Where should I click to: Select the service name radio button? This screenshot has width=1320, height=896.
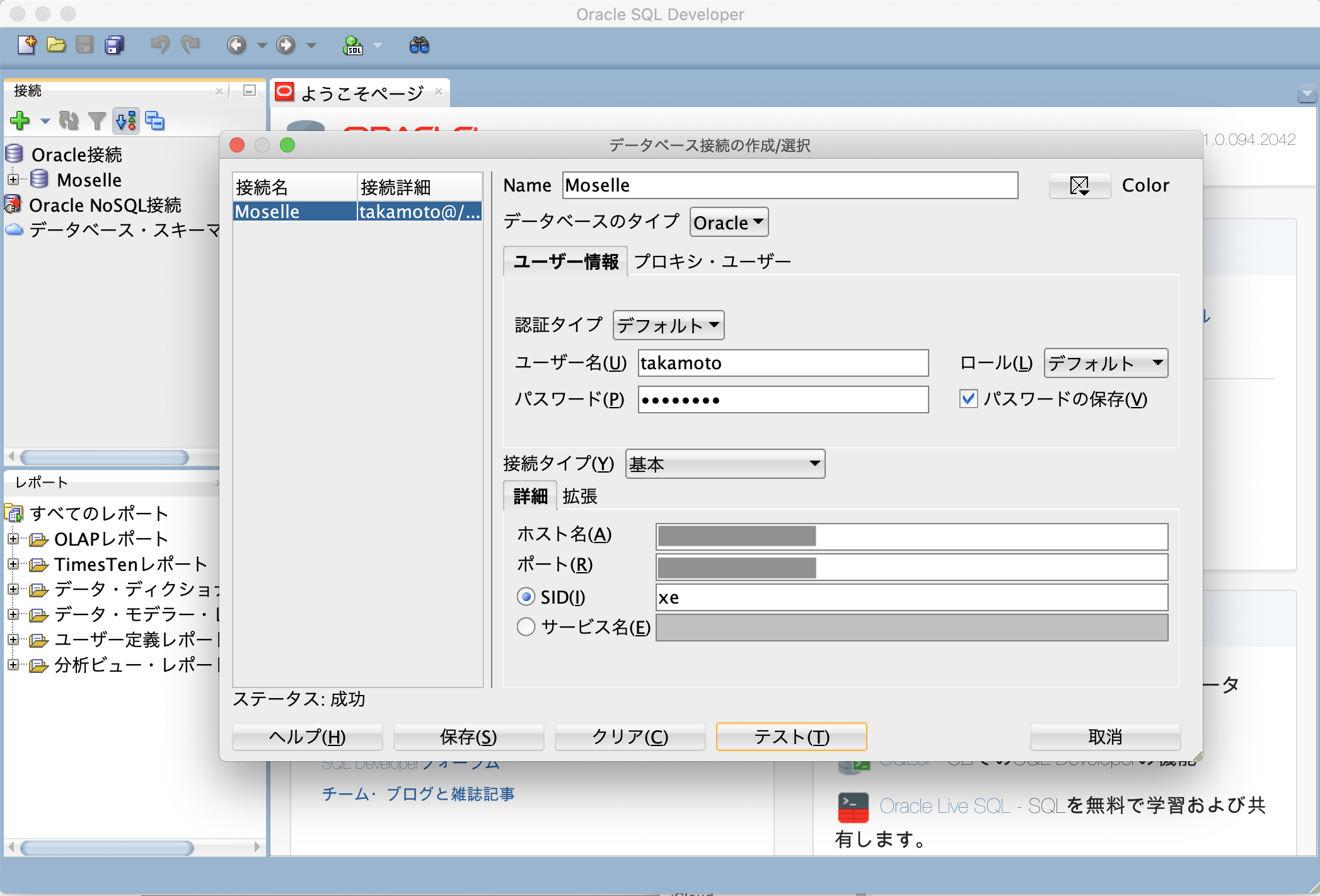pyautogui.click(x=526, y=627)
